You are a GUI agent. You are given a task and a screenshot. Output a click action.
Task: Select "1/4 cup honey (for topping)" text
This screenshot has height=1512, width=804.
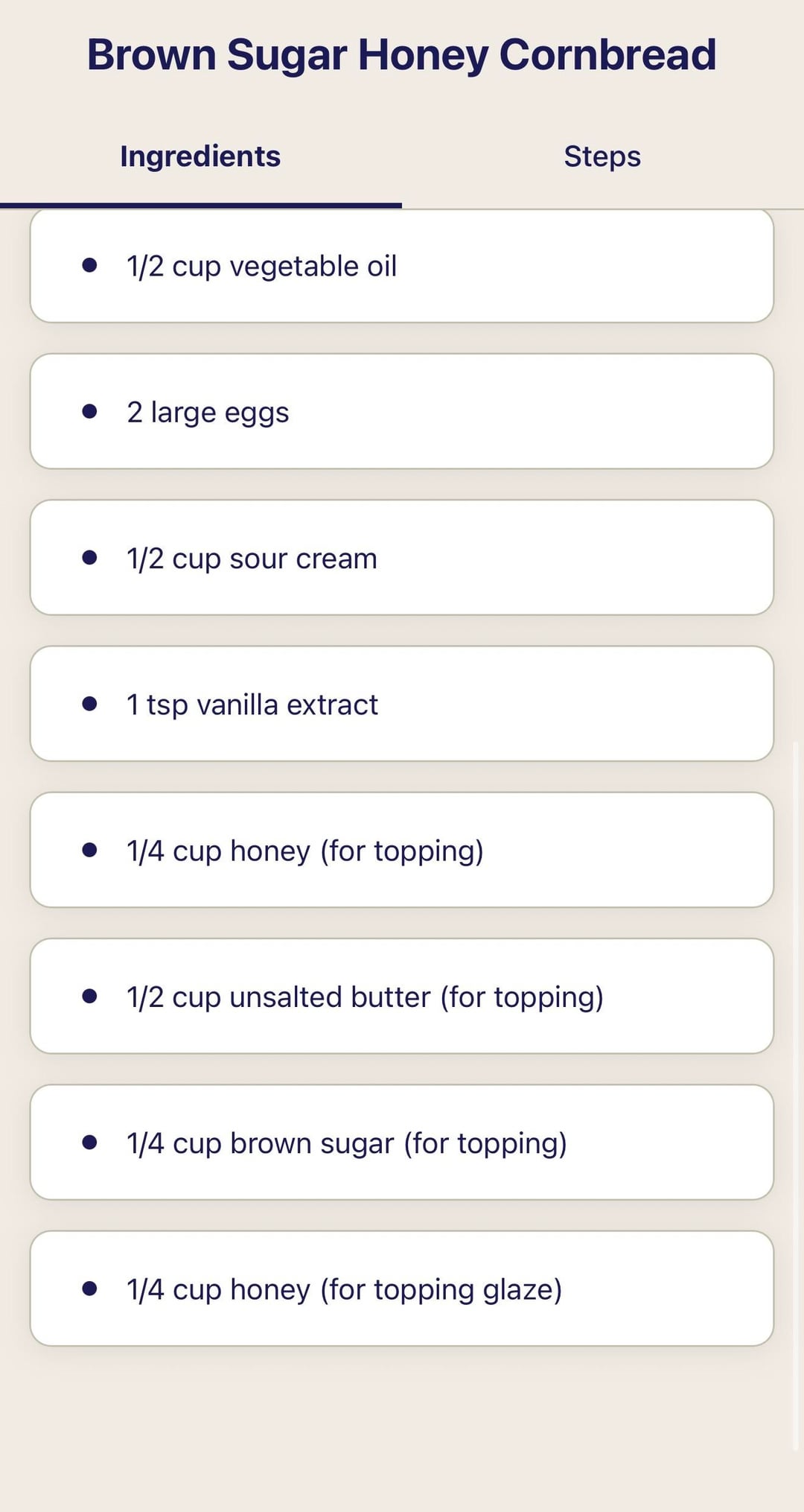click(304, 851)
